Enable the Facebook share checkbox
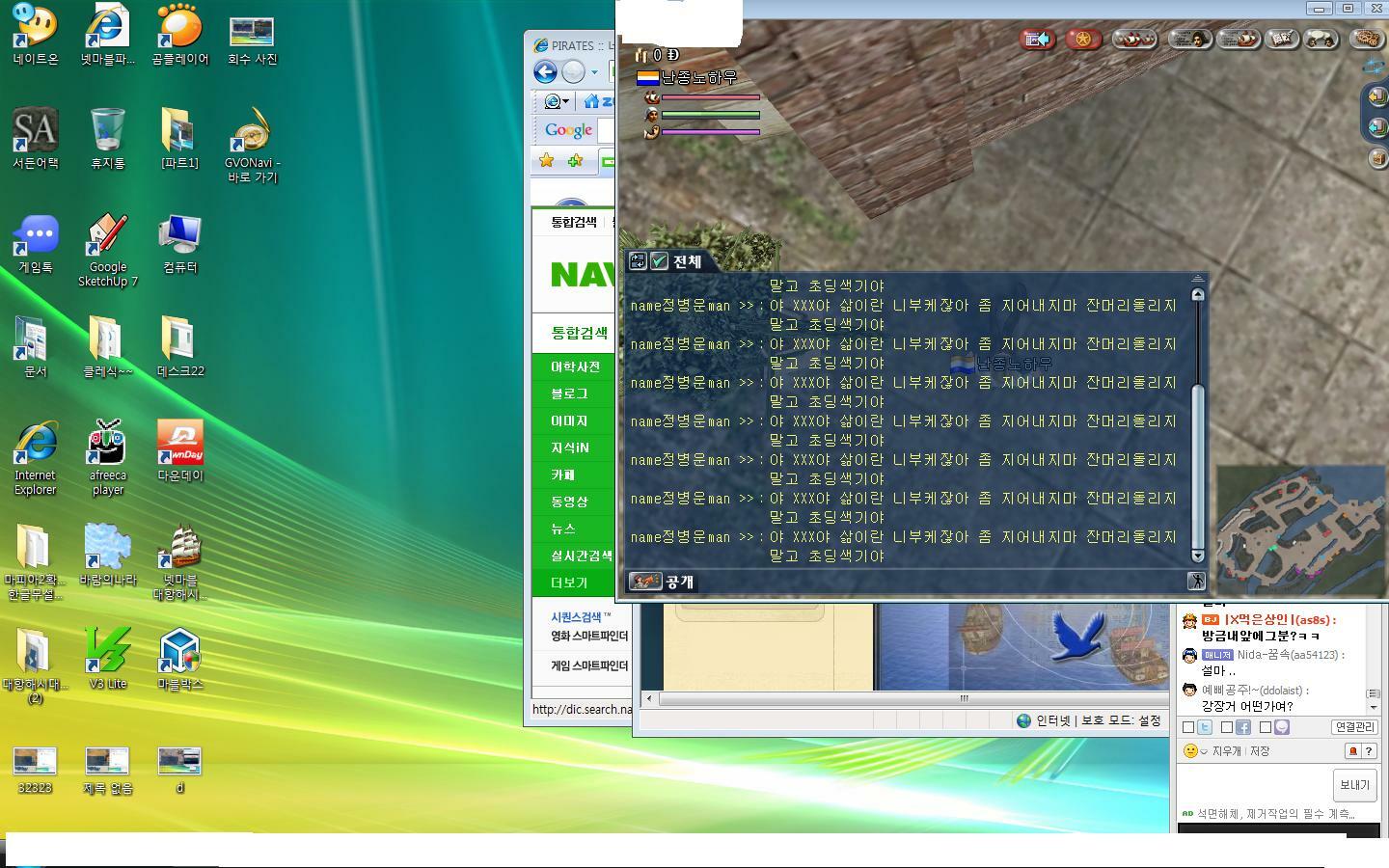Image resolution: width=1389 pixels, height=868 pixels. [1227, 727]
